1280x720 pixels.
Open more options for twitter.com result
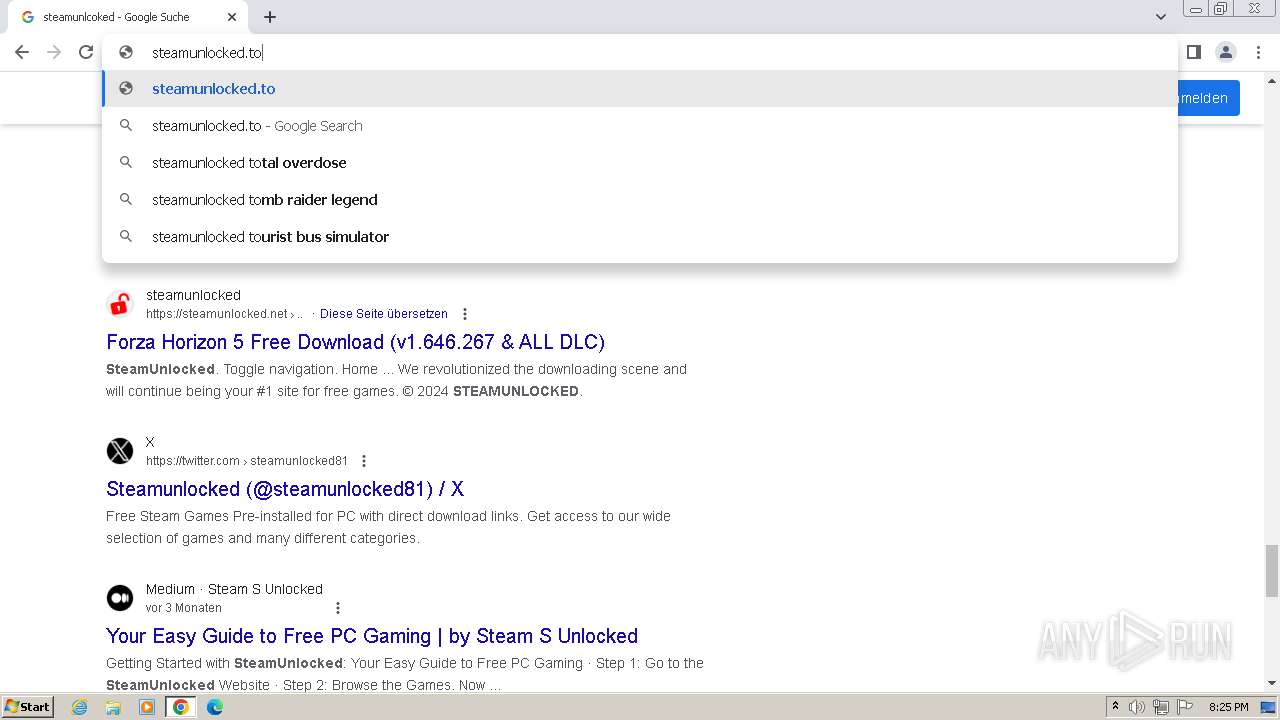click(x=364, y=461)
